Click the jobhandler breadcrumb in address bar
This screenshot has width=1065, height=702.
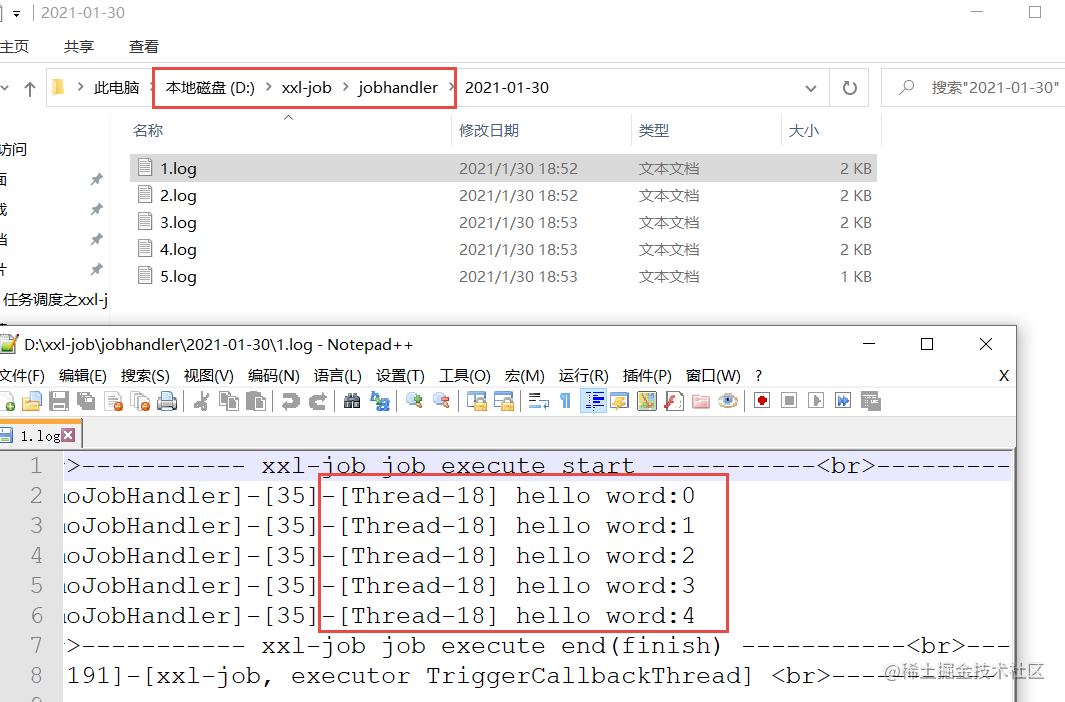click(398, 88)
